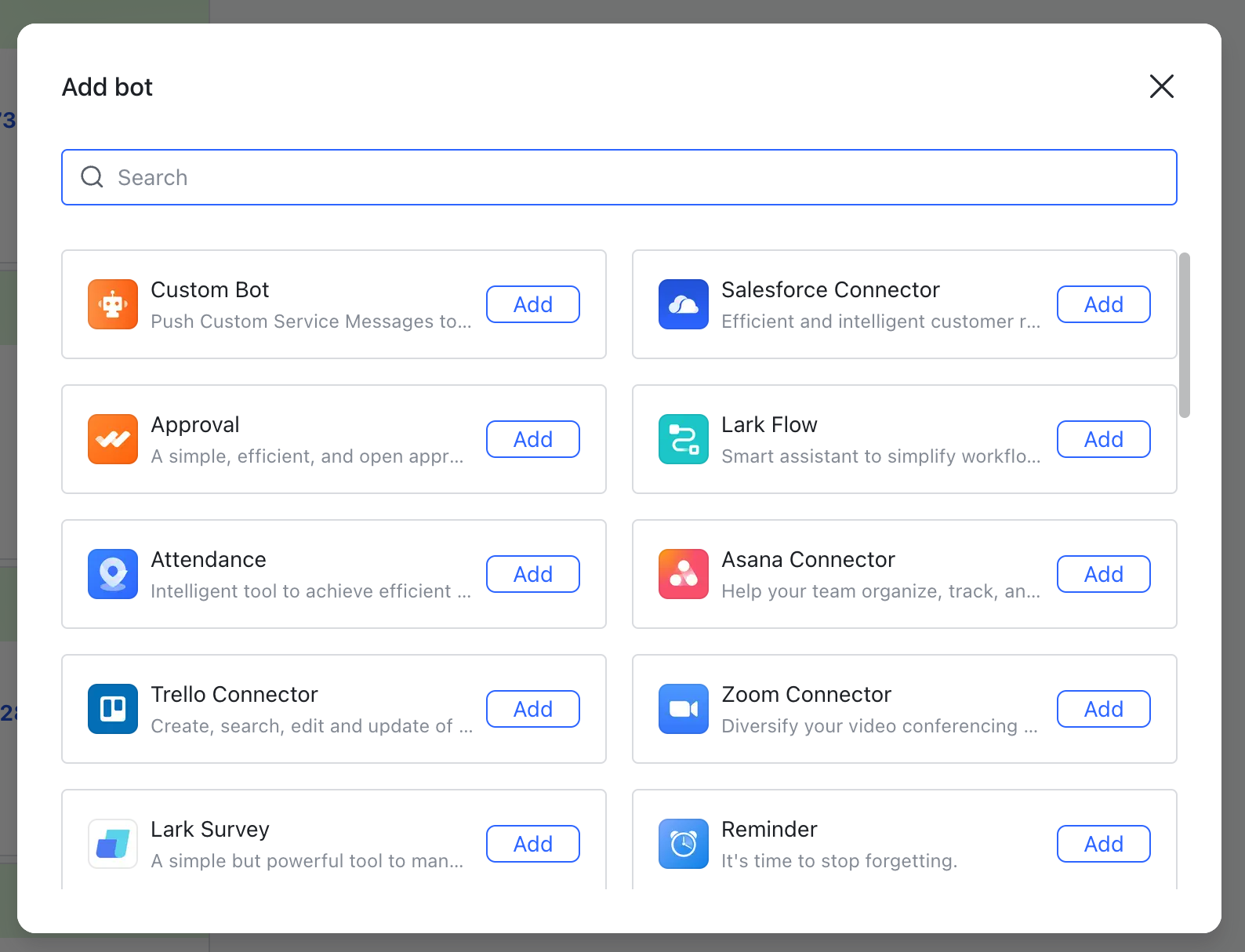Viewport: 1245px width, 952px height.
Task: Close the Add bot dialog
Action: pos(1162,86)
